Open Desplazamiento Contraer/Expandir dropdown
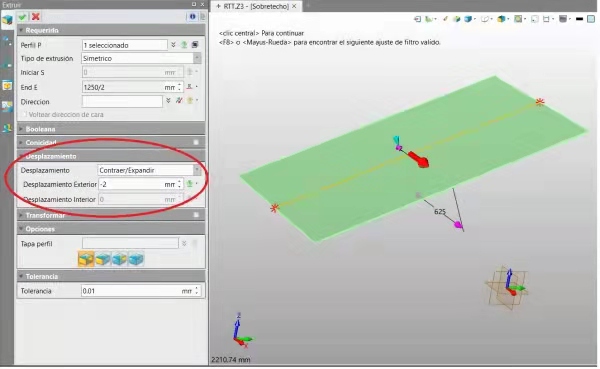600x369 pixels. 197,170
